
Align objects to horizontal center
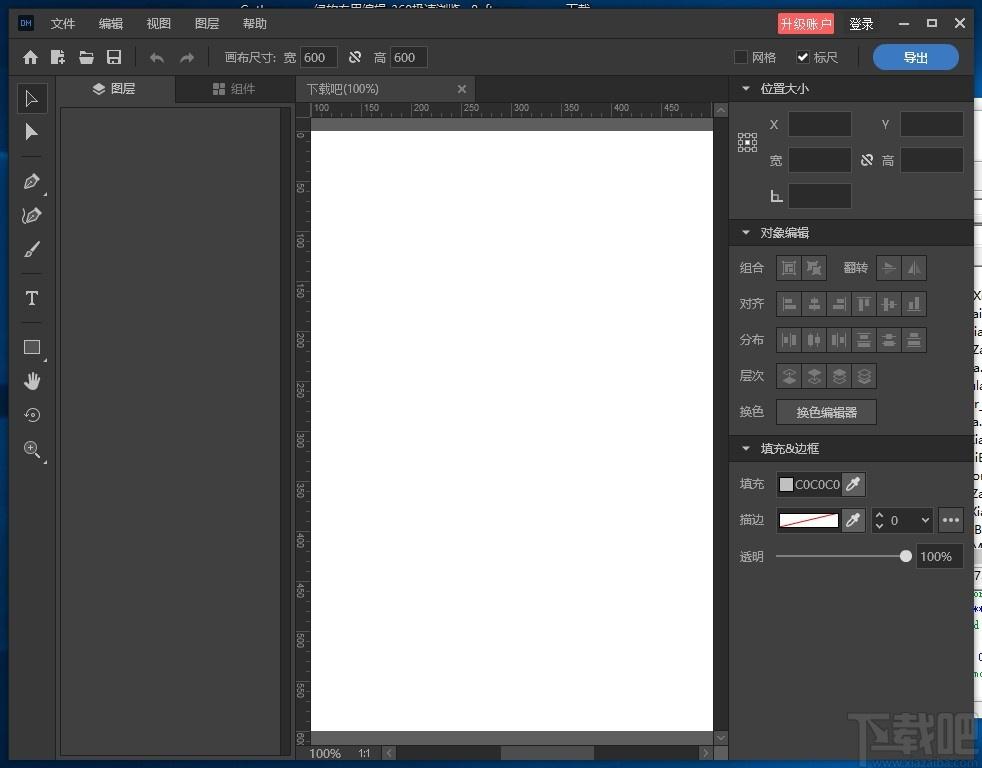click(x=814, y=304)
